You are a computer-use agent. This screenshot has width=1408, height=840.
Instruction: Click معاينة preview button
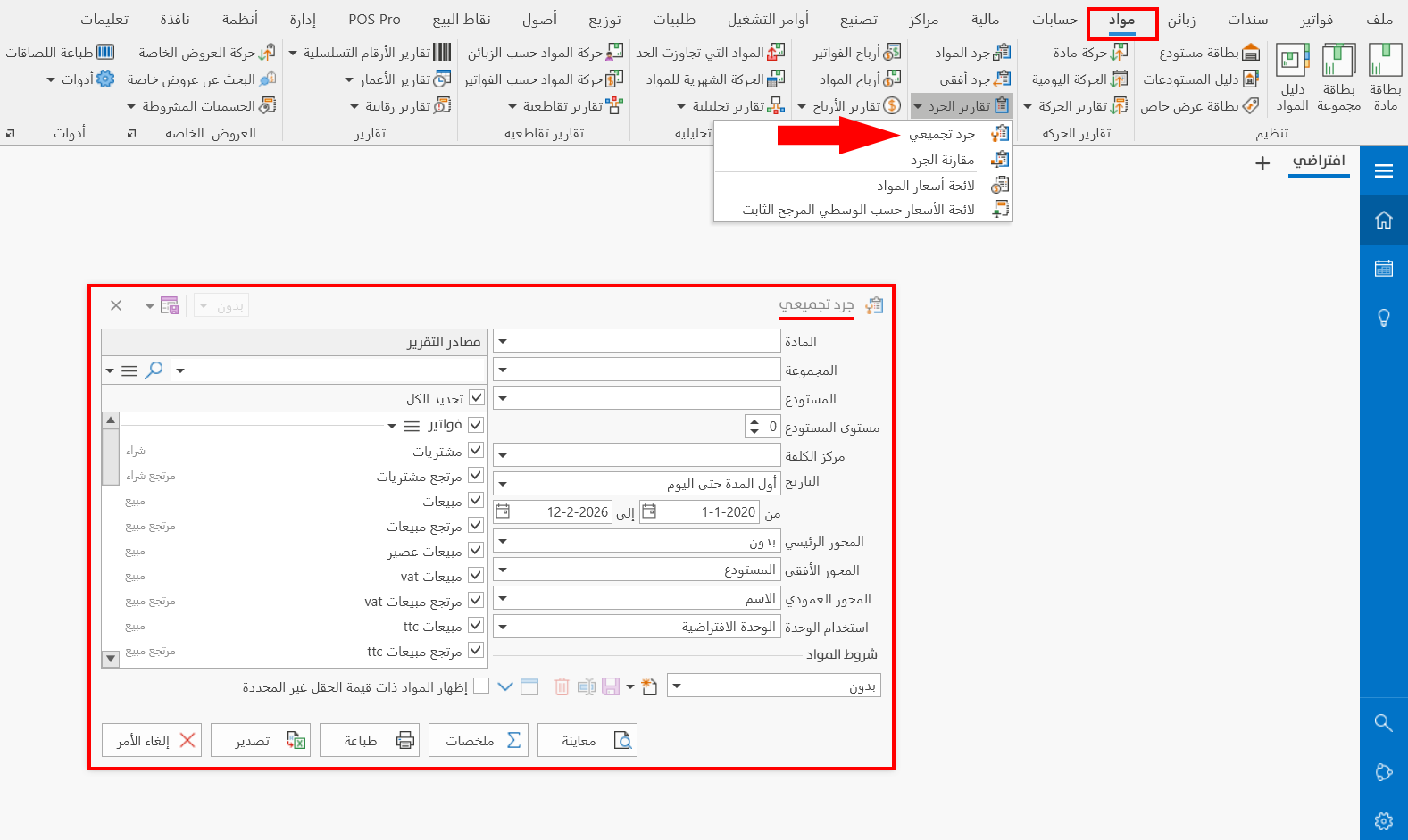pos(587,740)
